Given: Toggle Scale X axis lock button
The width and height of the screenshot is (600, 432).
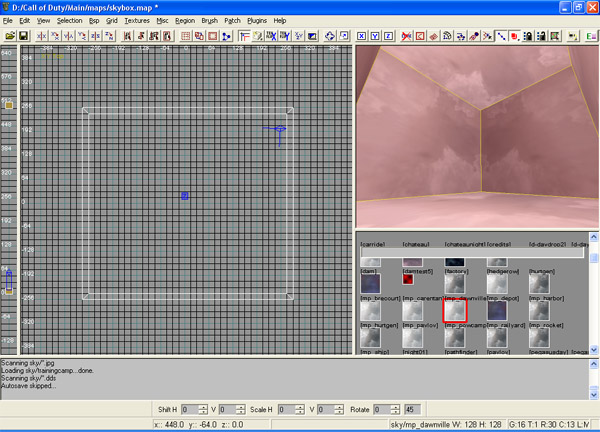Looking at the screenshot, I should 361,36.
